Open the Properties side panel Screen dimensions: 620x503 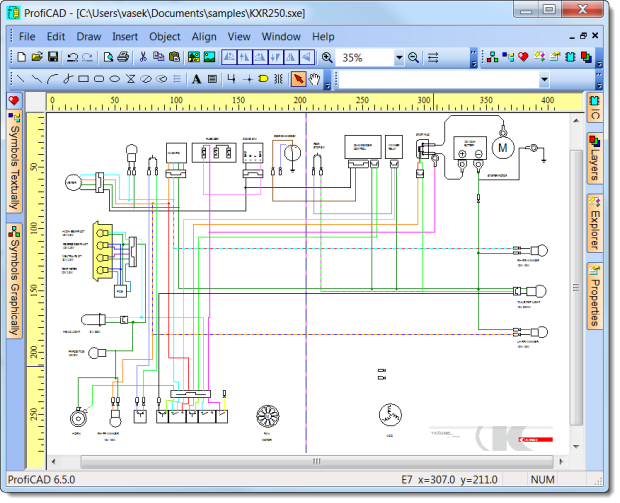594,295
